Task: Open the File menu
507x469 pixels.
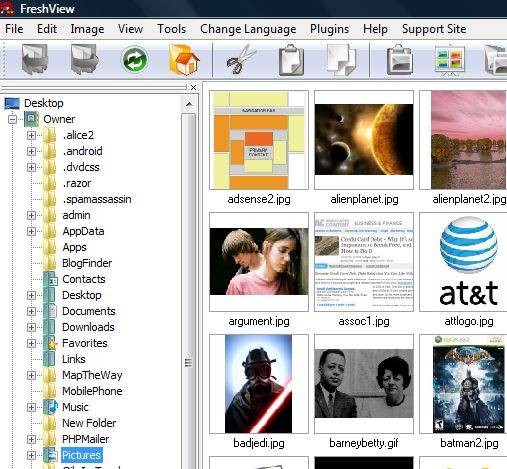Action: [x=14, y=29]
